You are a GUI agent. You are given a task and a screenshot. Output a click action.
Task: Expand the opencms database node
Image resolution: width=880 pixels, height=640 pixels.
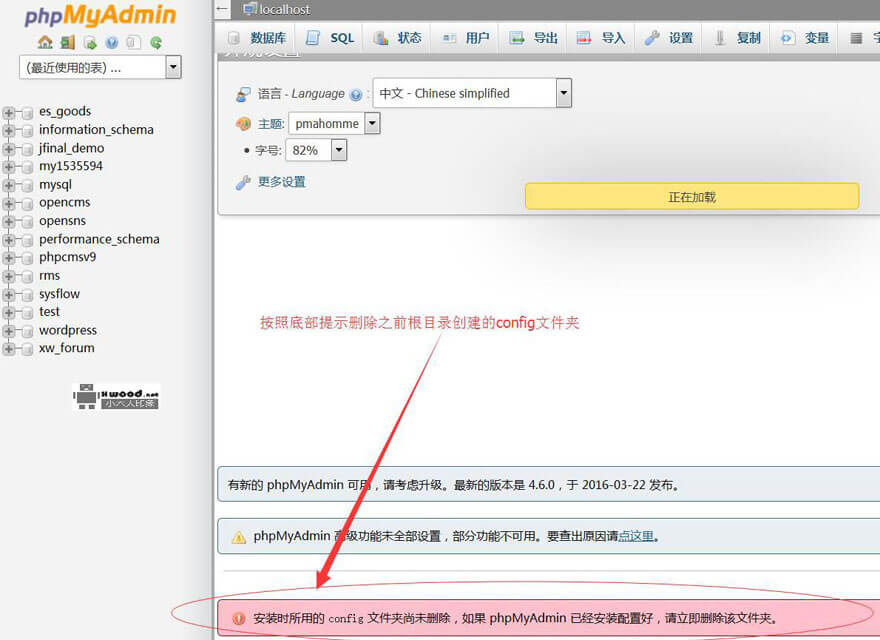8,203
